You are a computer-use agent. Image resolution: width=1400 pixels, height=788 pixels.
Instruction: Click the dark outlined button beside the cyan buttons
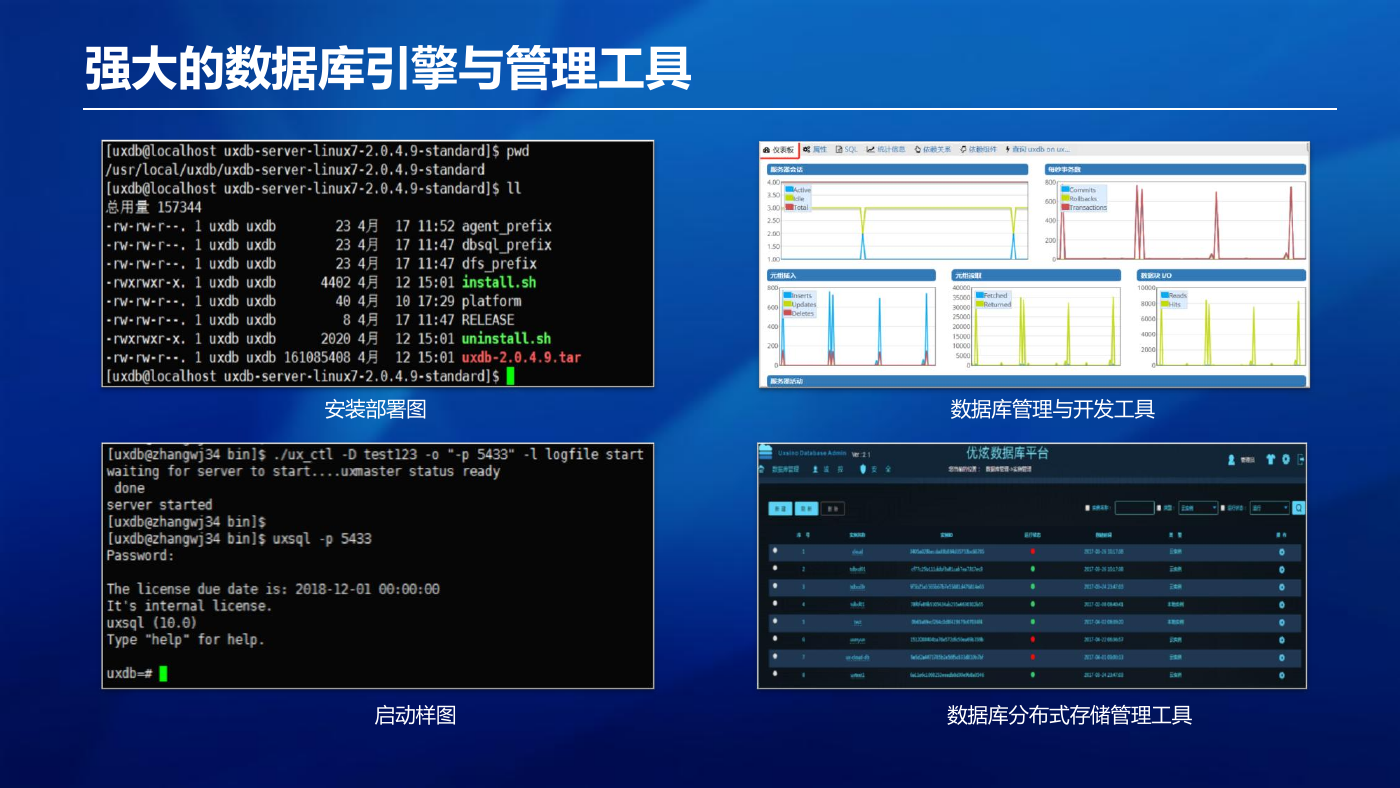coord(833,508)
